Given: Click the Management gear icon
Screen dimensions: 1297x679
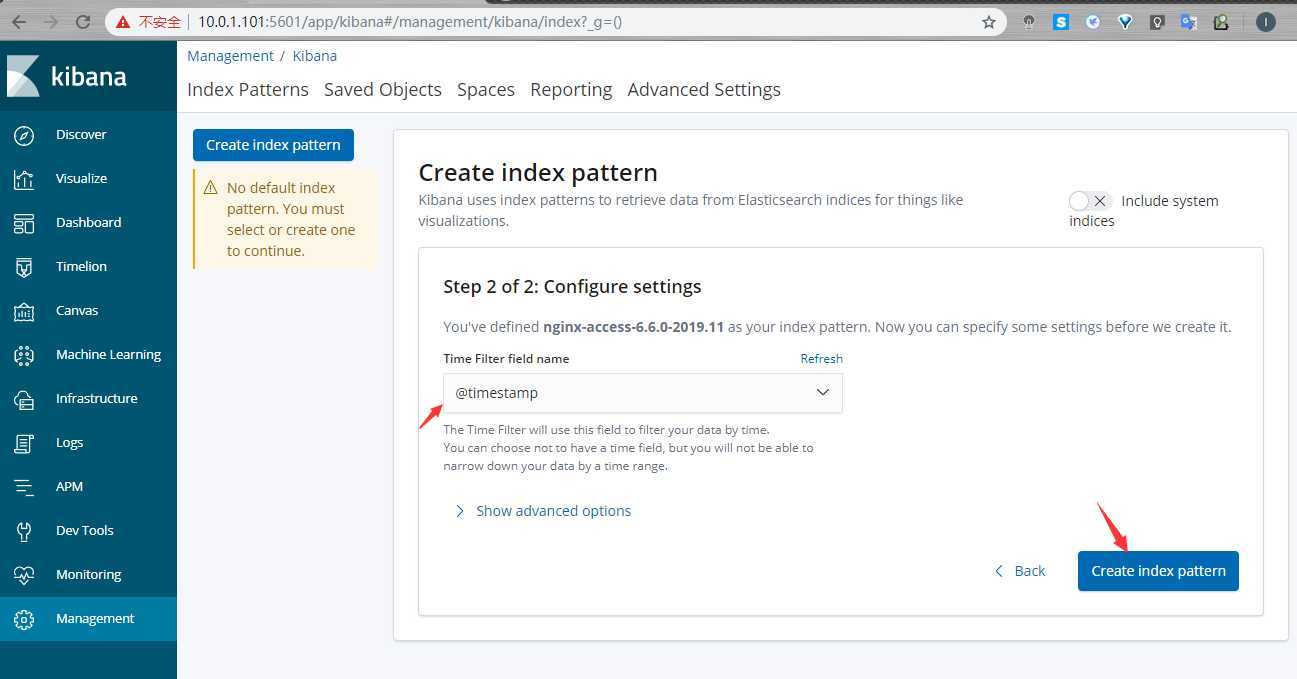Looking at the screenshot, I should (24, 619).
